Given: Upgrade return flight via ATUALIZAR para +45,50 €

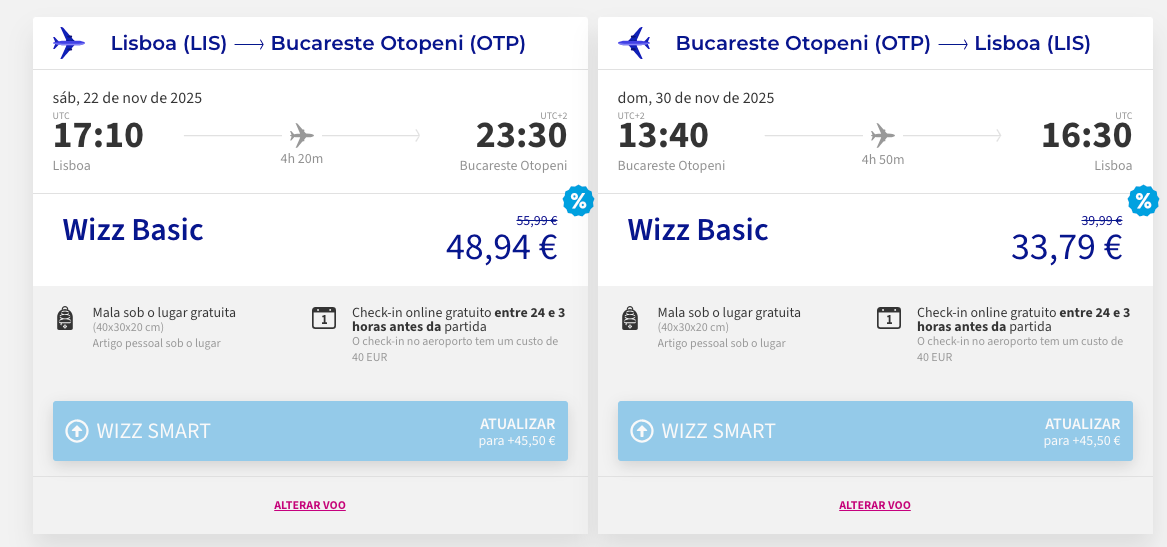Looking at the screenshot, I should (1082, 431).
